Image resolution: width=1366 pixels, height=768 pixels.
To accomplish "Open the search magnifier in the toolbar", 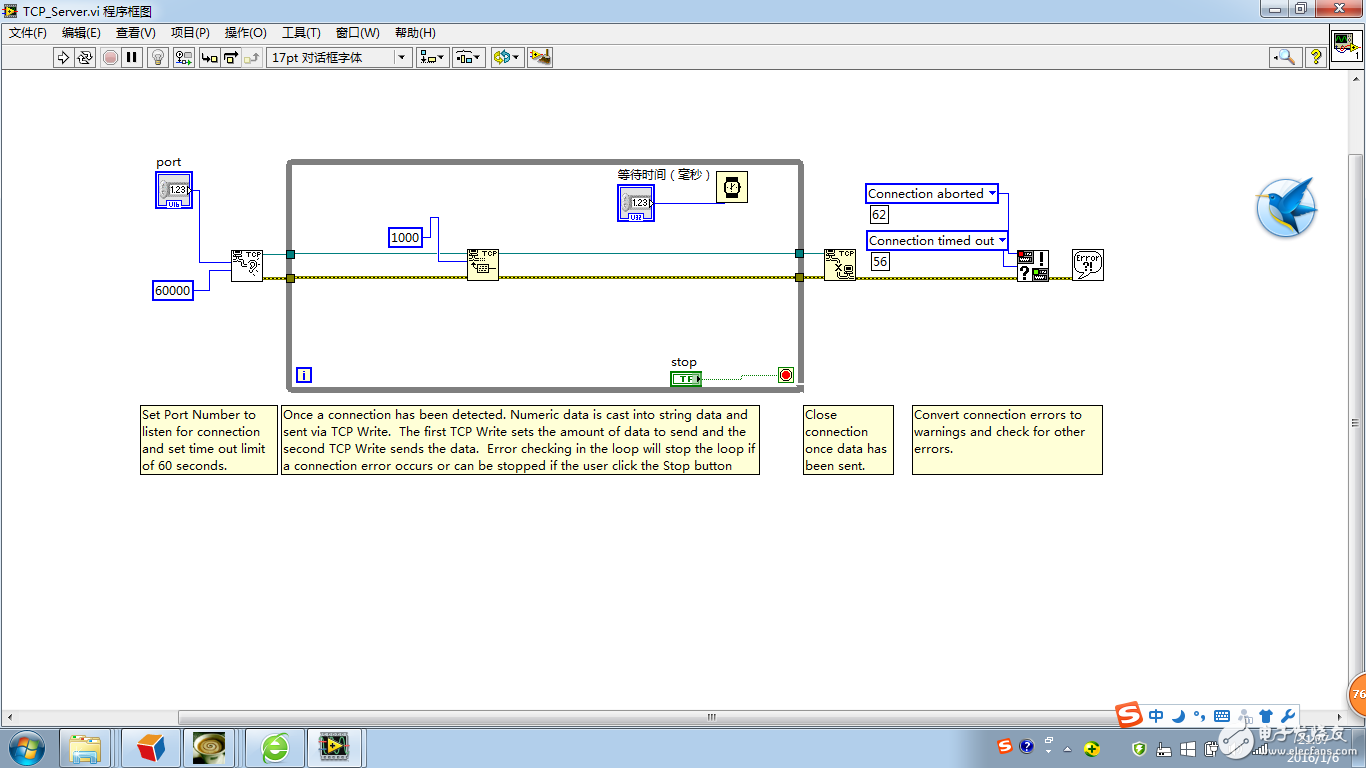I will [1285, 57].
